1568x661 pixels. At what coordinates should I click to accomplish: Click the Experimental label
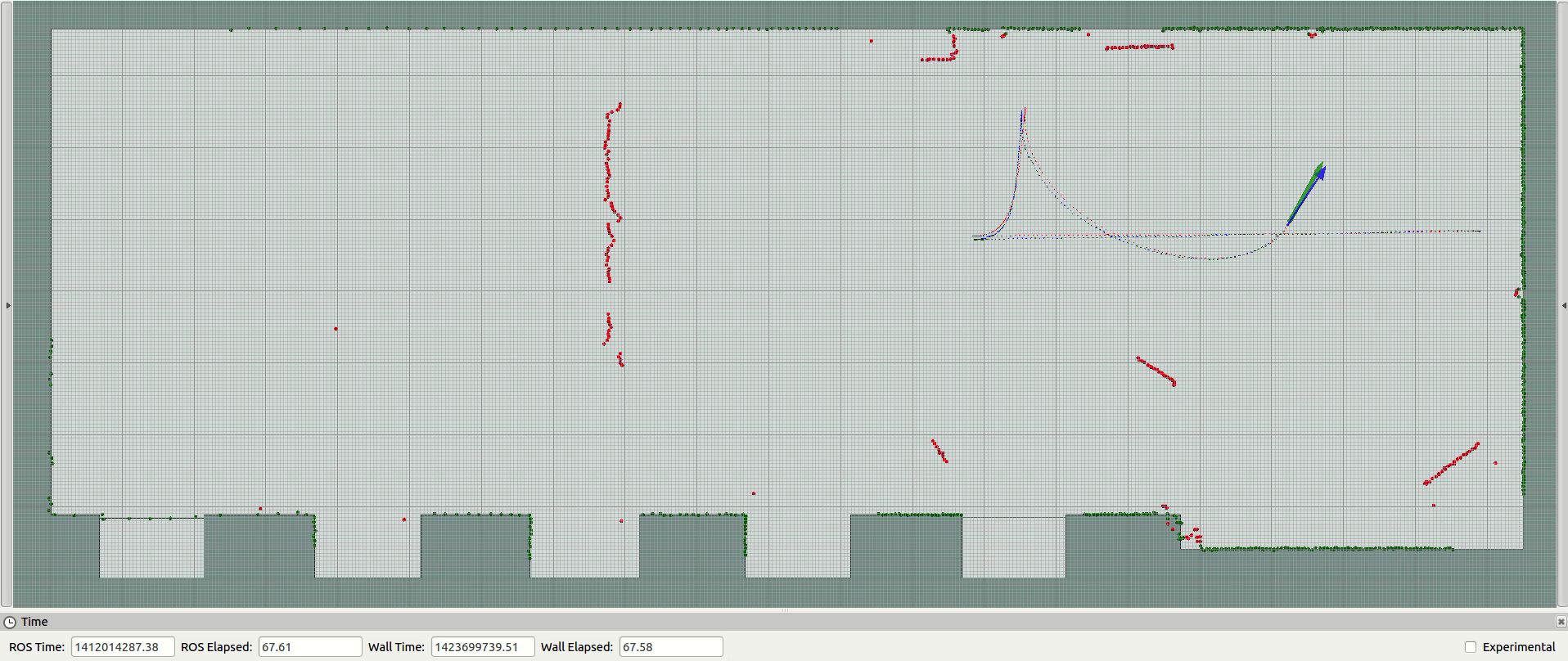tap(1519, 647)
